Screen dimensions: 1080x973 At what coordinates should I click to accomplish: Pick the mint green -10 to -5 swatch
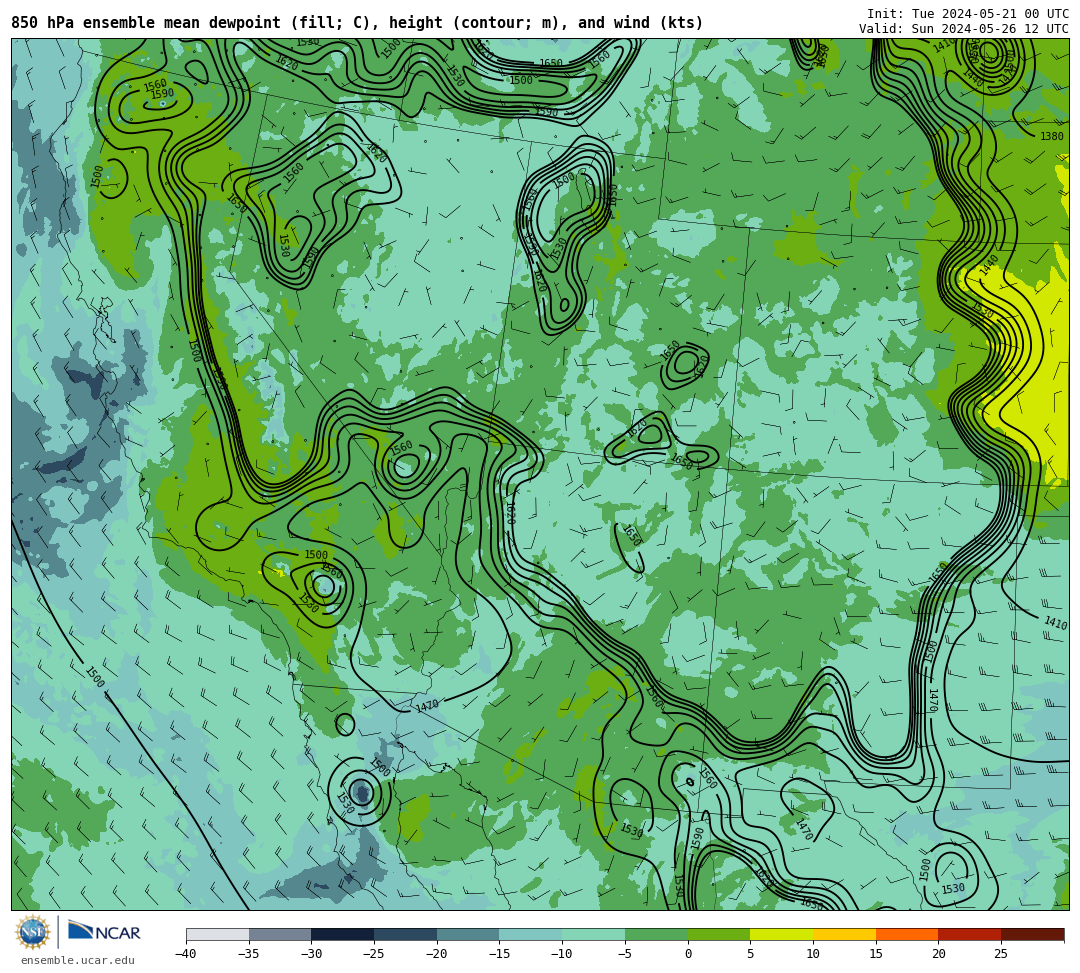594,934
